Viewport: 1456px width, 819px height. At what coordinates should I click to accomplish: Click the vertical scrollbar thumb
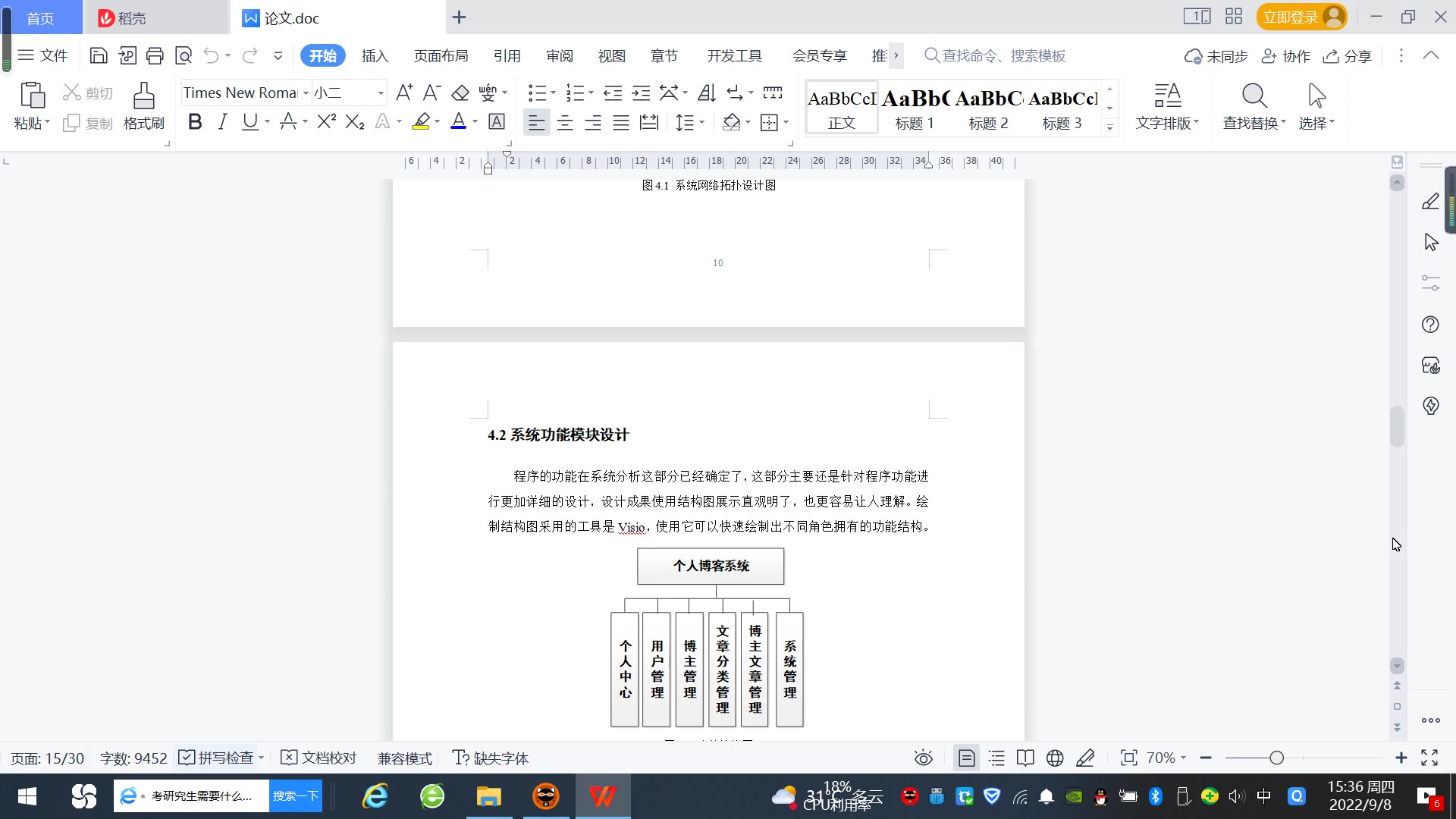1397,427
